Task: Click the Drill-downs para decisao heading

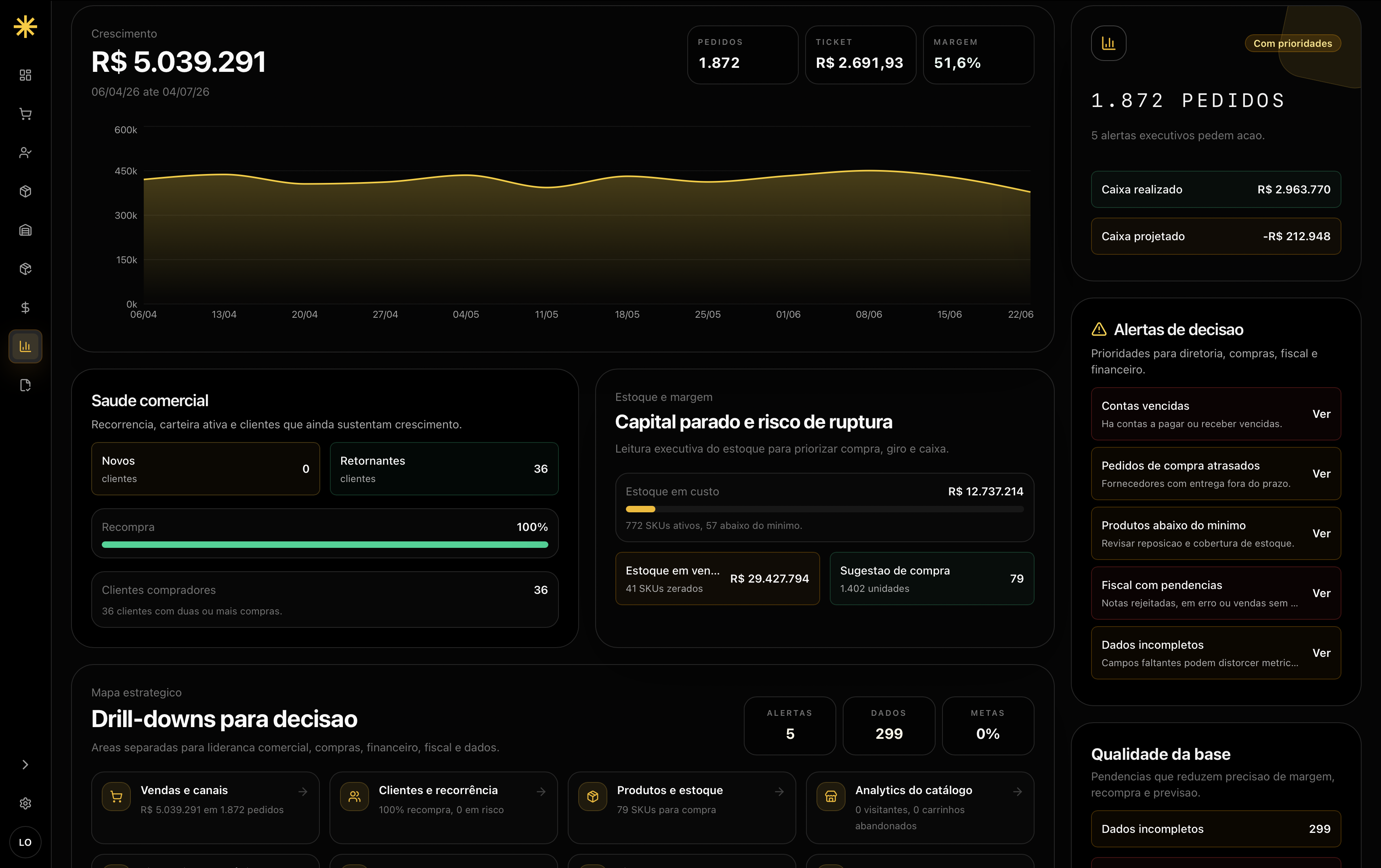Action: click(x=224, y=718)
